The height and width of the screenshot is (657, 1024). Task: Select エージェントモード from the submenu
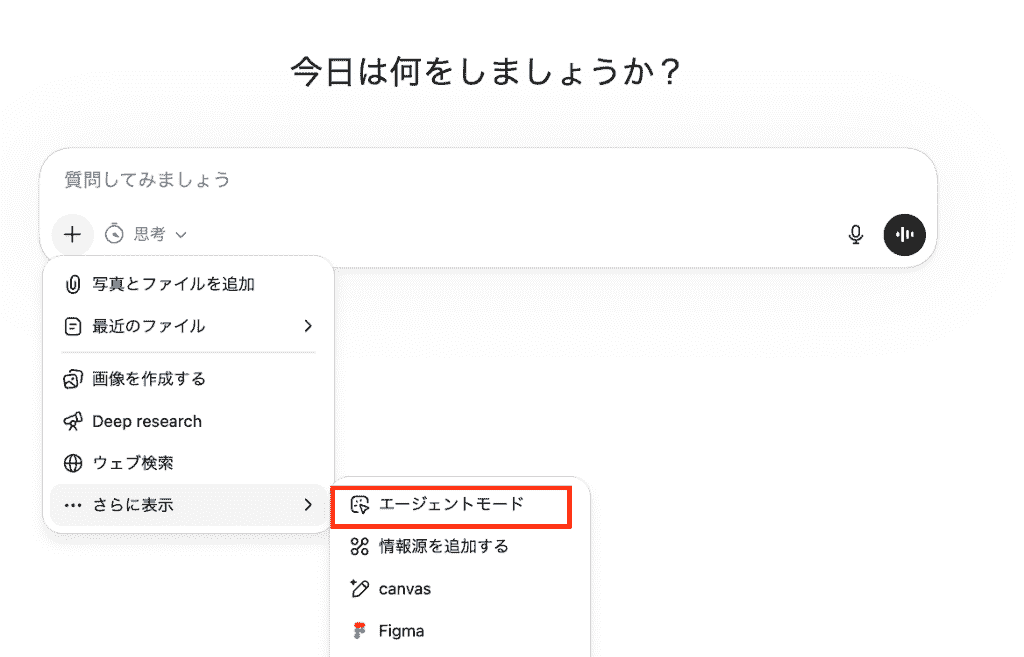(451, 505)
